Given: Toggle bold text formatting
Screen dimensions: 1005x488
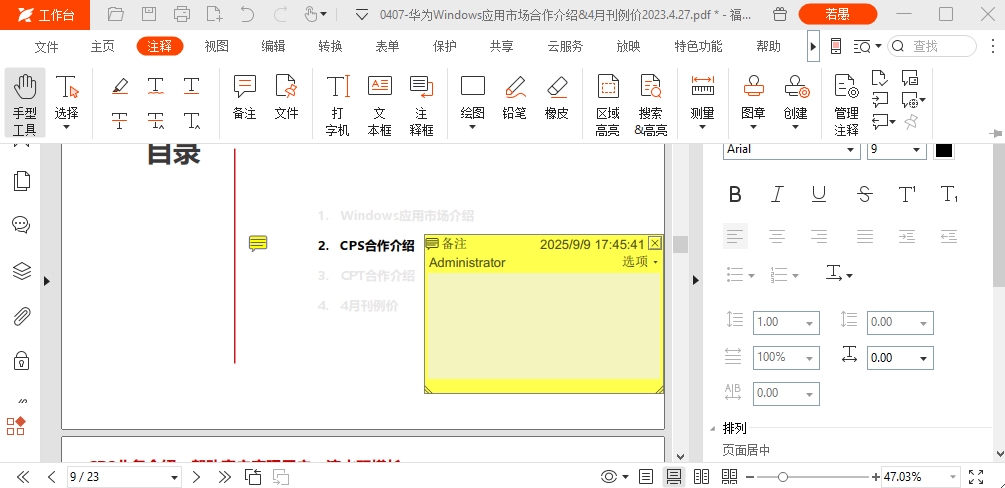Looking at the screenshot, I should pos(735,194).
